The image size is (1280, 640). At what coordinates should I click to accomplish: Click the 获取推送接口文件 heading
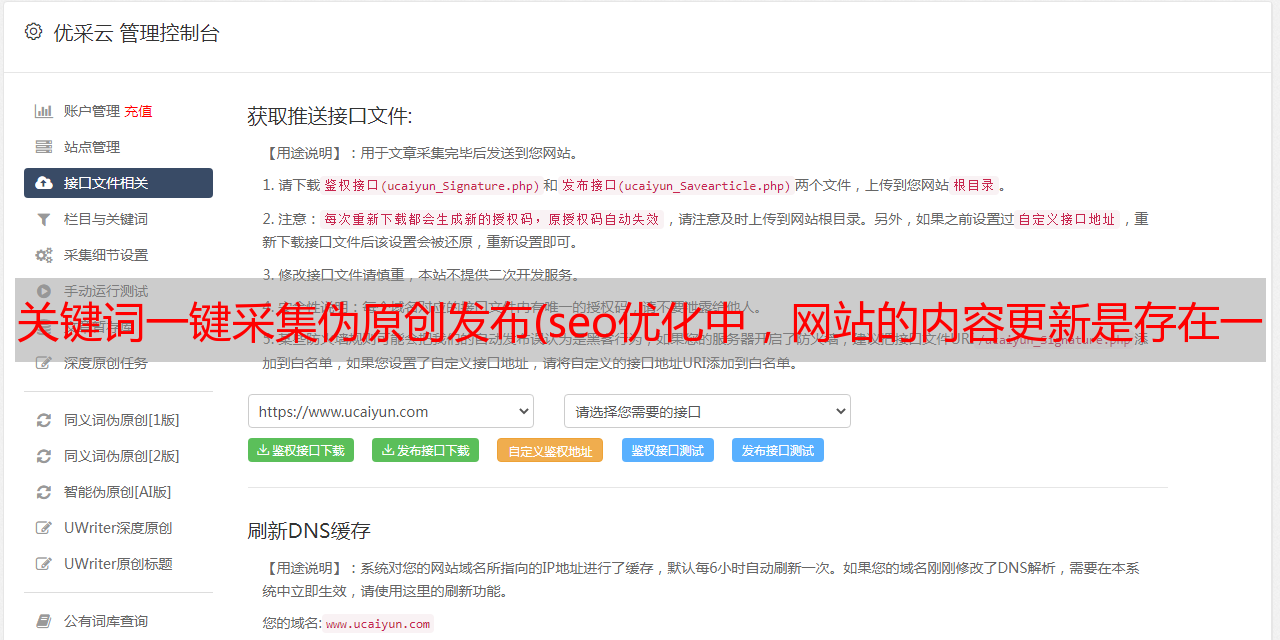click(330, 116)
